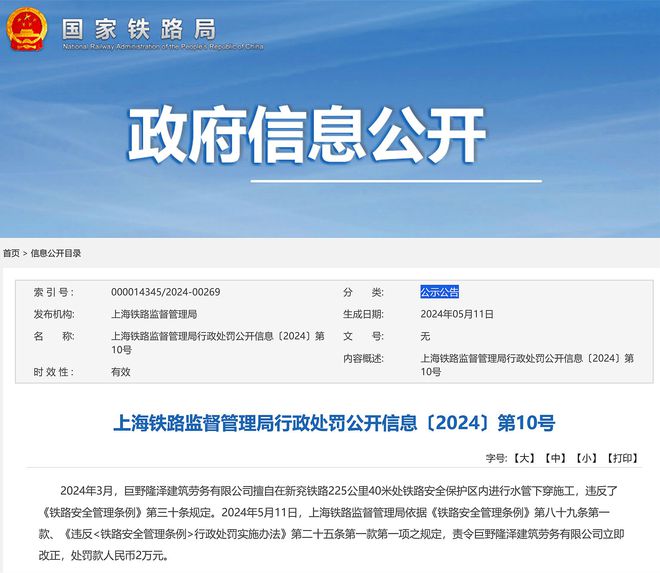This screenshot has width=660, height=573.
Task: Click the 时效性 value 有效
Action: [x=120, y=372]
